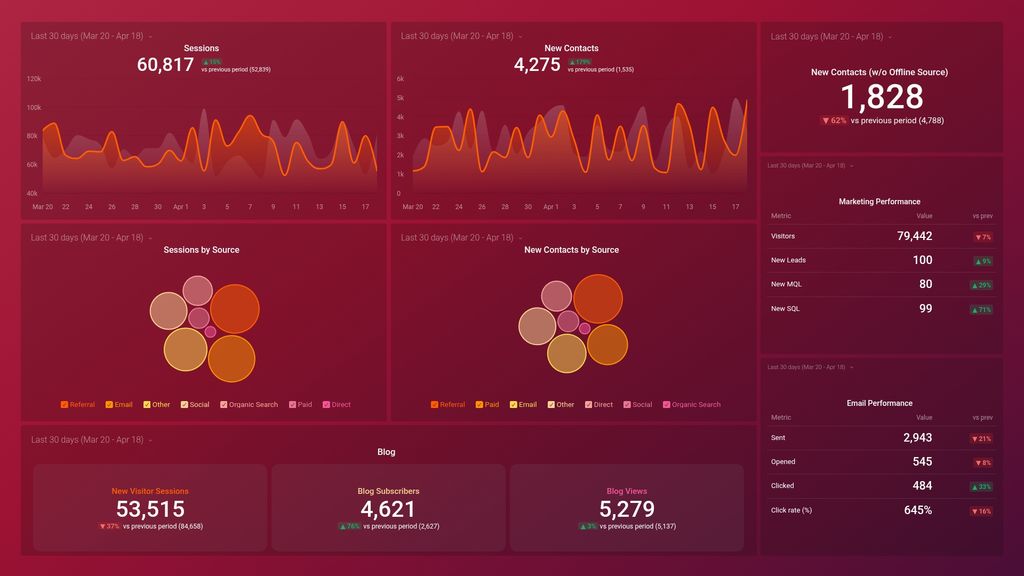Click the largest red-orange bubble in Sessions by Source
Image resolution: width=1024 pixels, height=576 pixels.
click(235, 309)
